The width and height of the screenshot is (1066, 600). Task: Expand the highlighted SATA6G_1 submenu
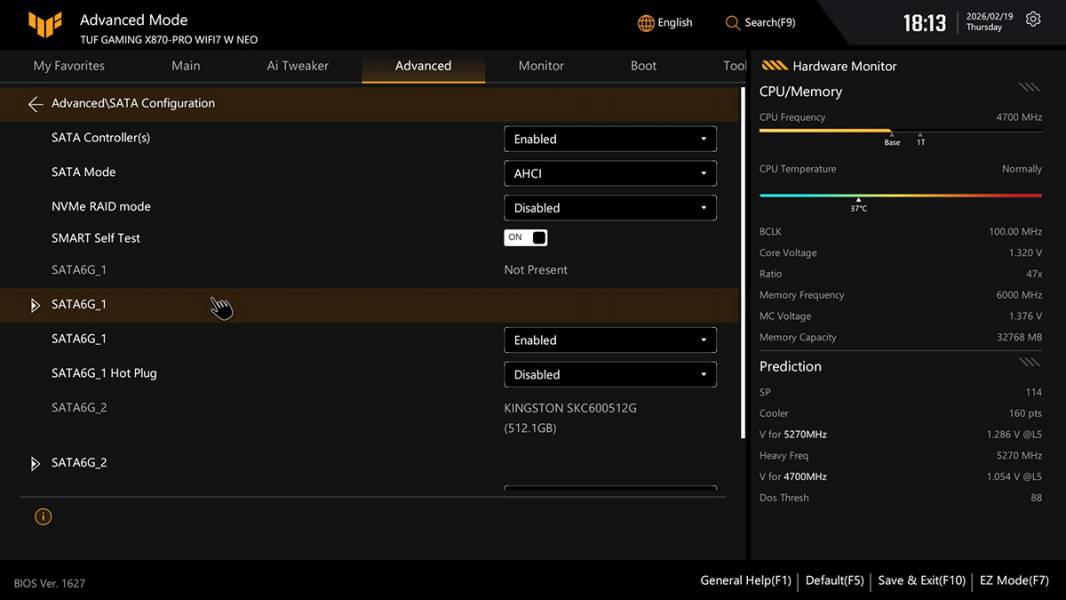[x=36, y=305]
